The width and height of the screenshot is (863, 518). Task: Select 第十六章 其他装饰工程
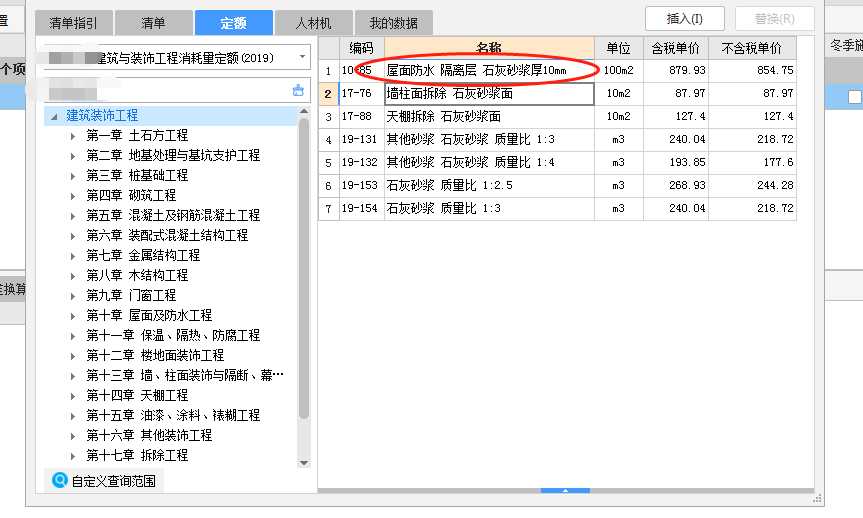coord(149,435)
